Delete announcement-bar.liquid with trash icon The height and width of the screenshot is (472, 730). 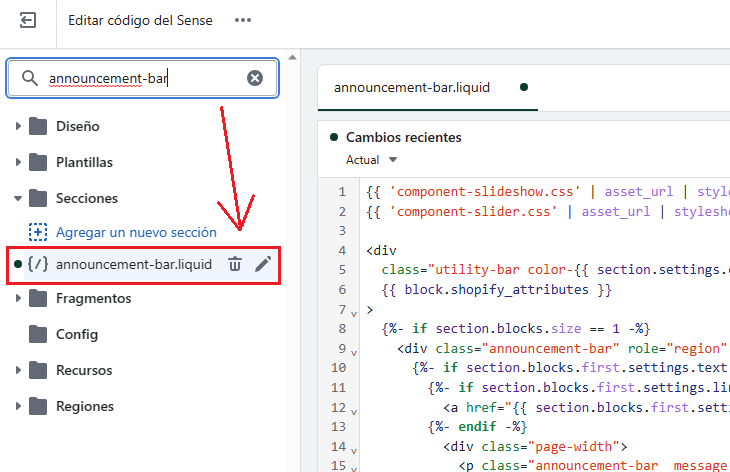click(235, 264)
